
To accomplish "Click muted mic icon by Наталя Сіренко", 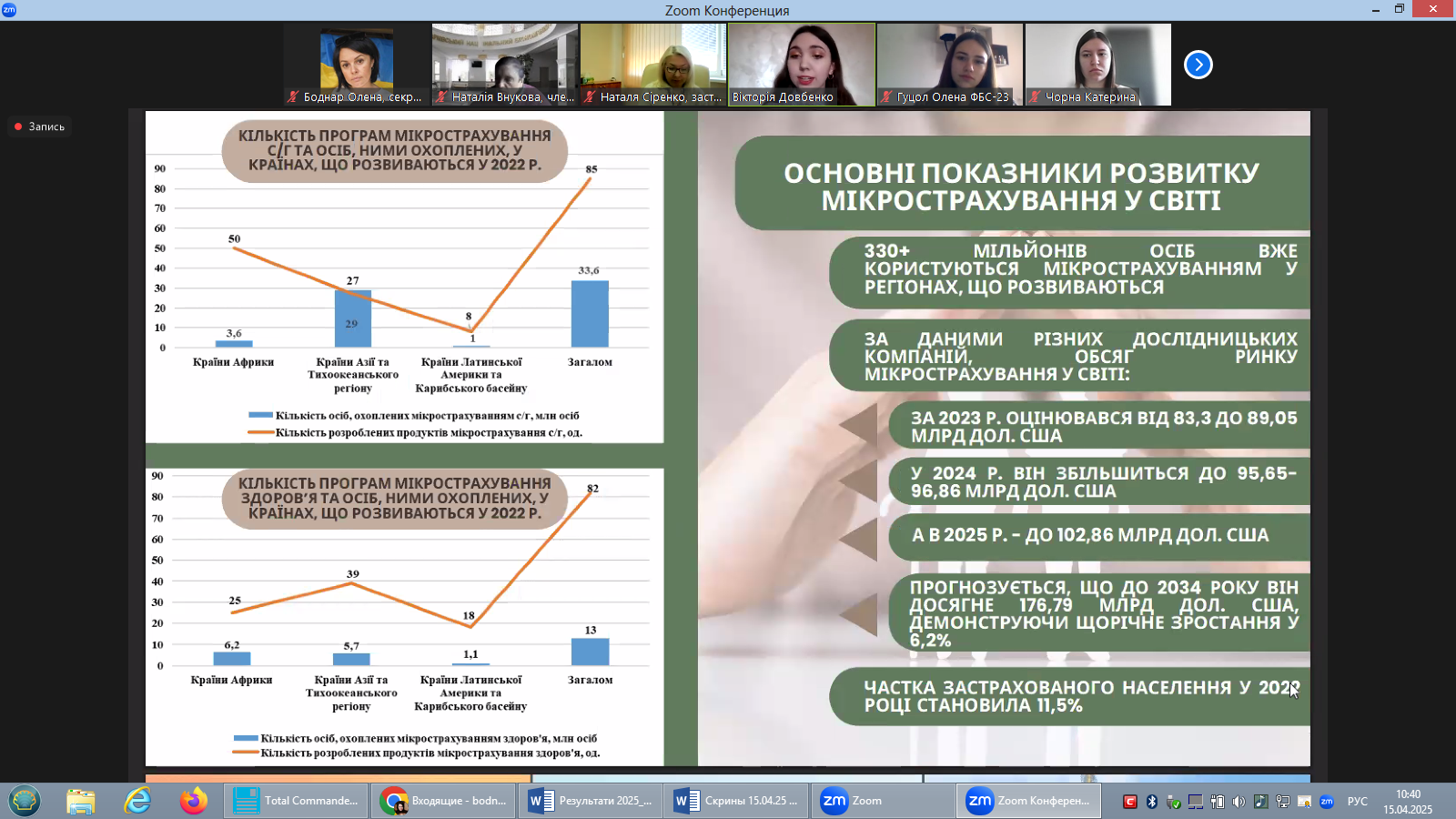I will (590, 96).
